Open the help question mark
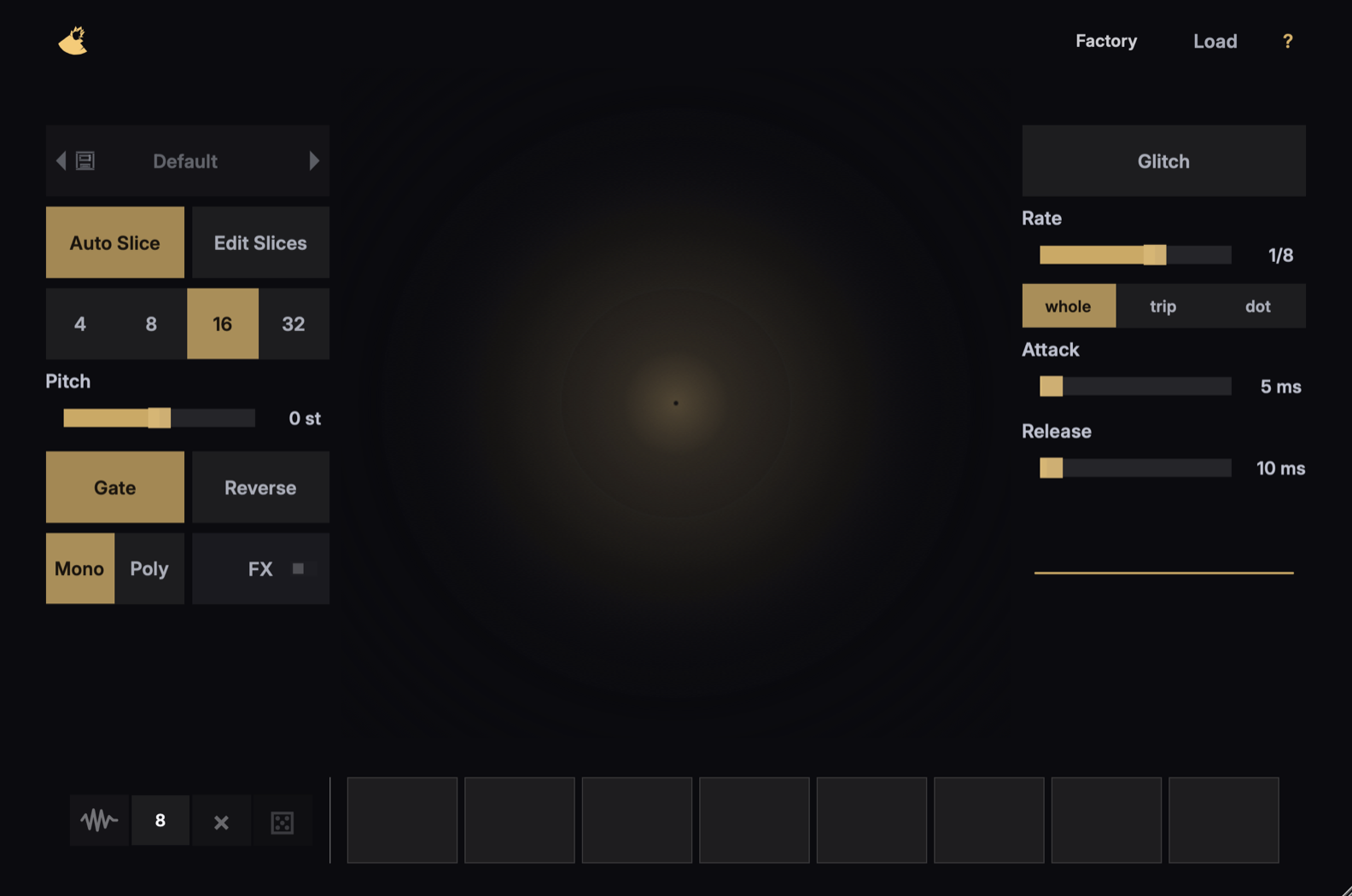 (1287, 41)
